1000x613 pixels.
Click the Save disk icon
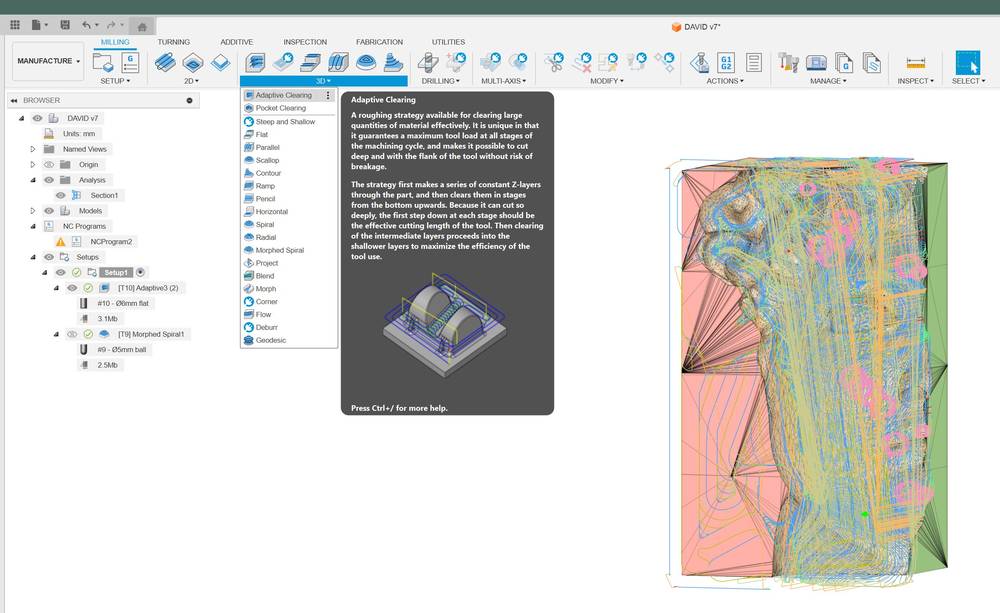tap(64, 25)
